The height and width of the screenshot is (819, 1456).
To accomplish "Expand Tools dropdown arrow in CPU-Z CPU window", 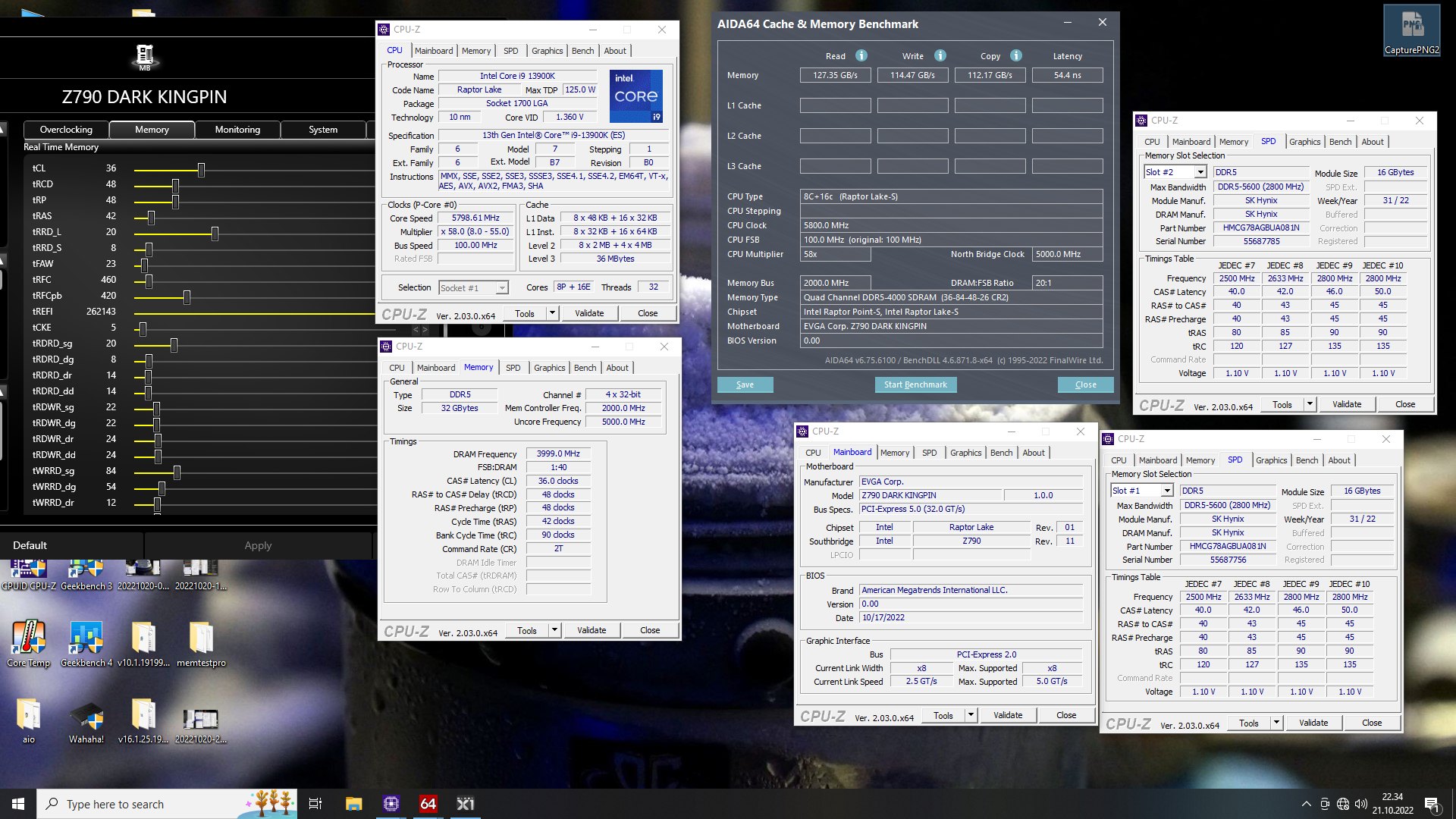I will (552, 313).
